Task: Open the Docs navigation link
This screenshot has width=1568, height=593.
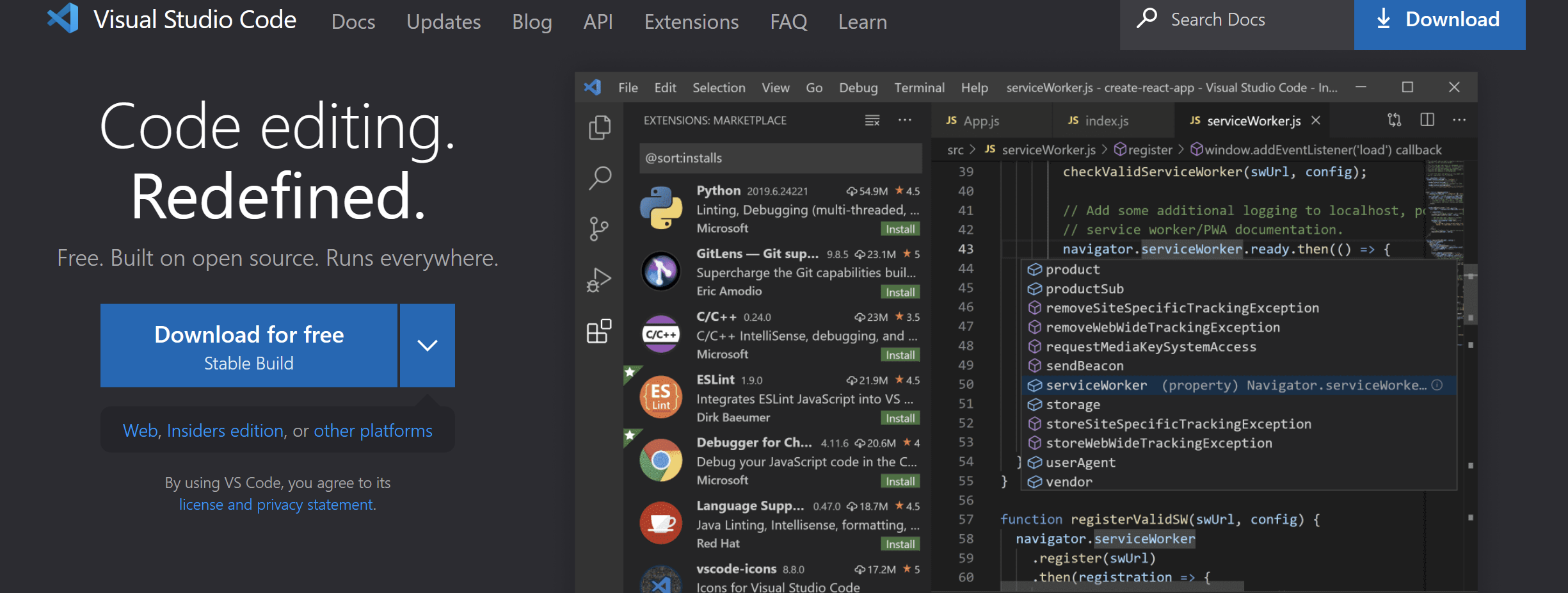Action: click(x=353, y=22)
